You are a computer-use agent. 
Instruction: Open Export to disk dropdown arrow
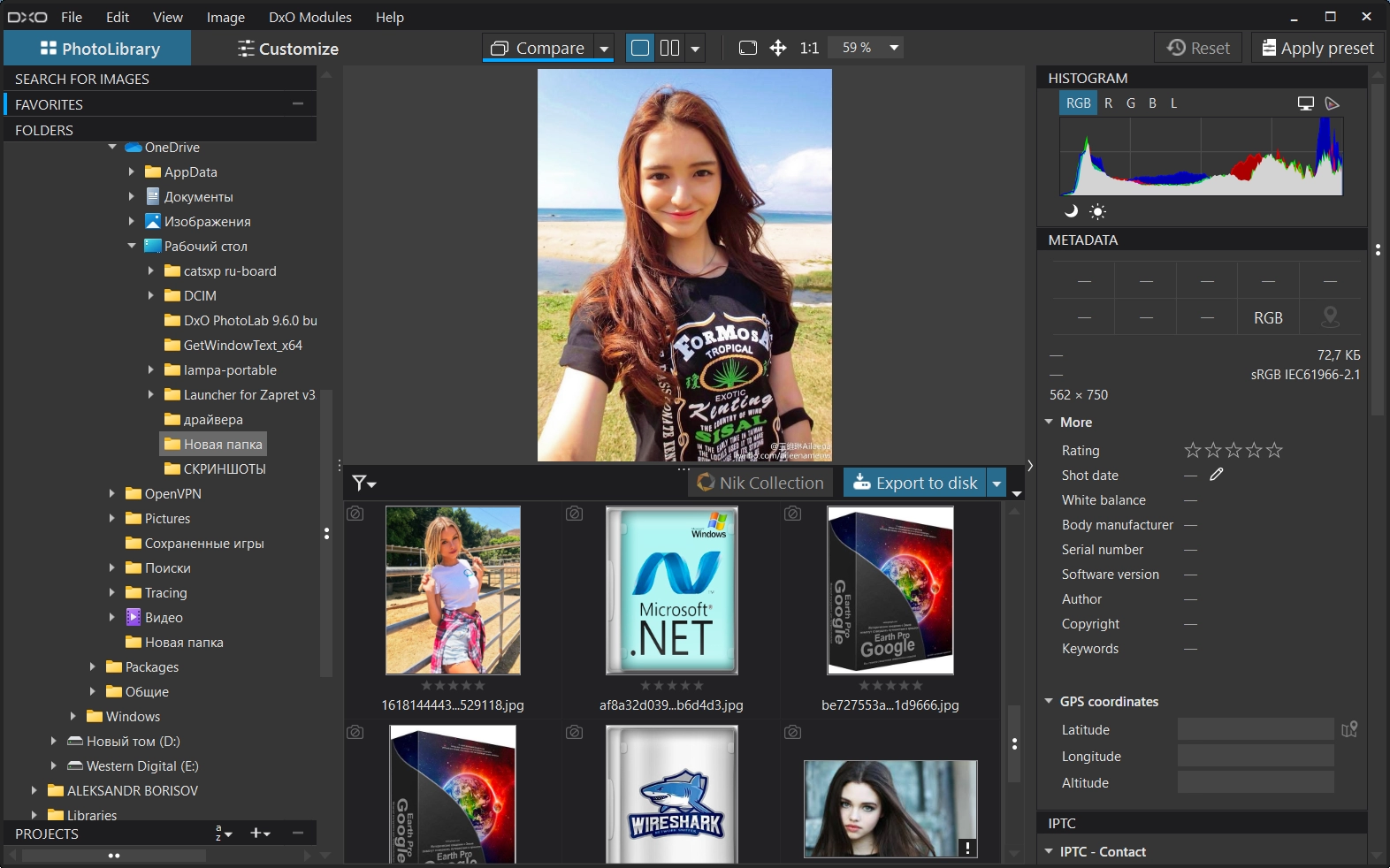click(997, 483)
